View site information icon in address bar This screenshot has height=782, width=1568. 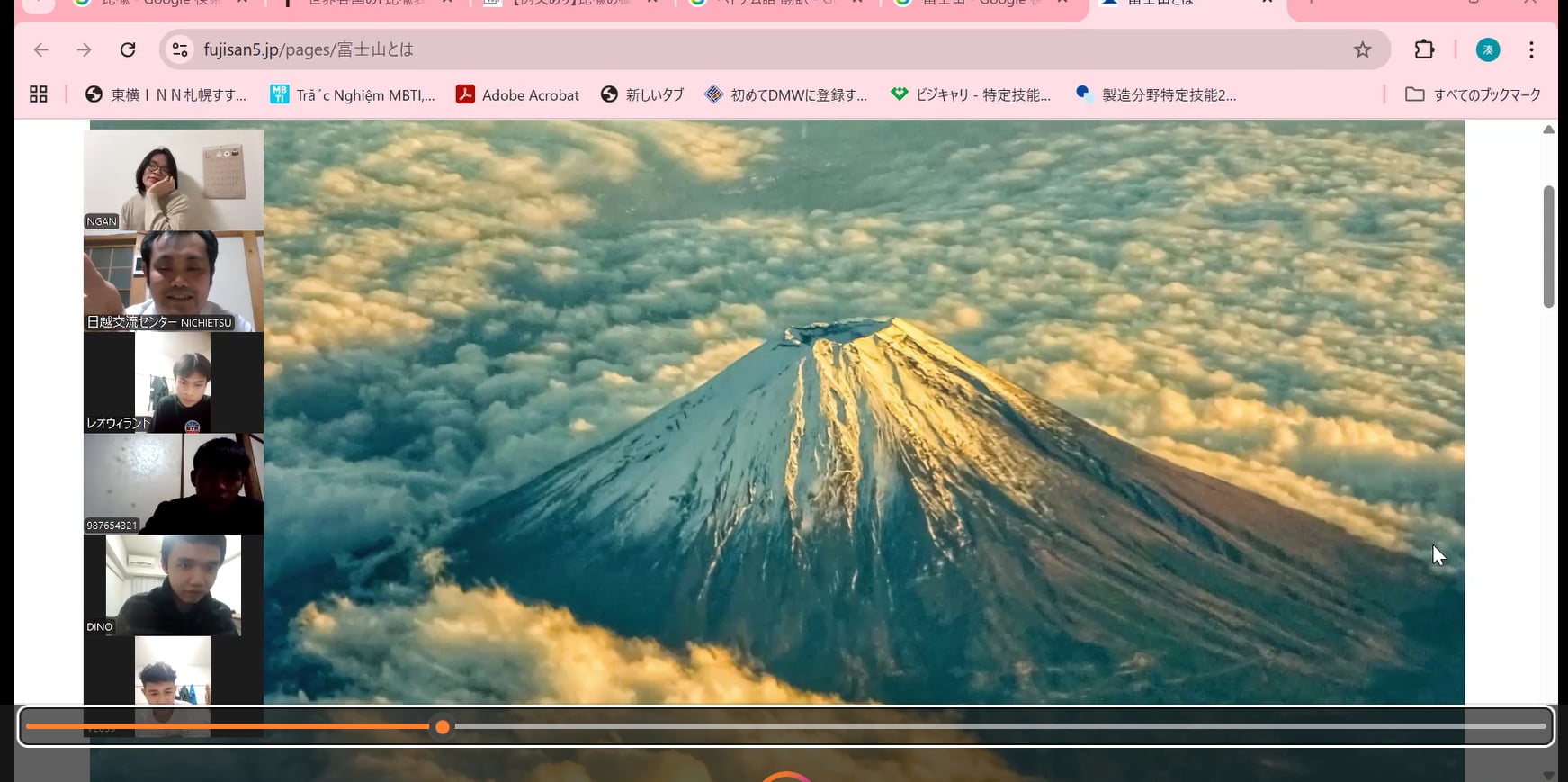(181, 49)
